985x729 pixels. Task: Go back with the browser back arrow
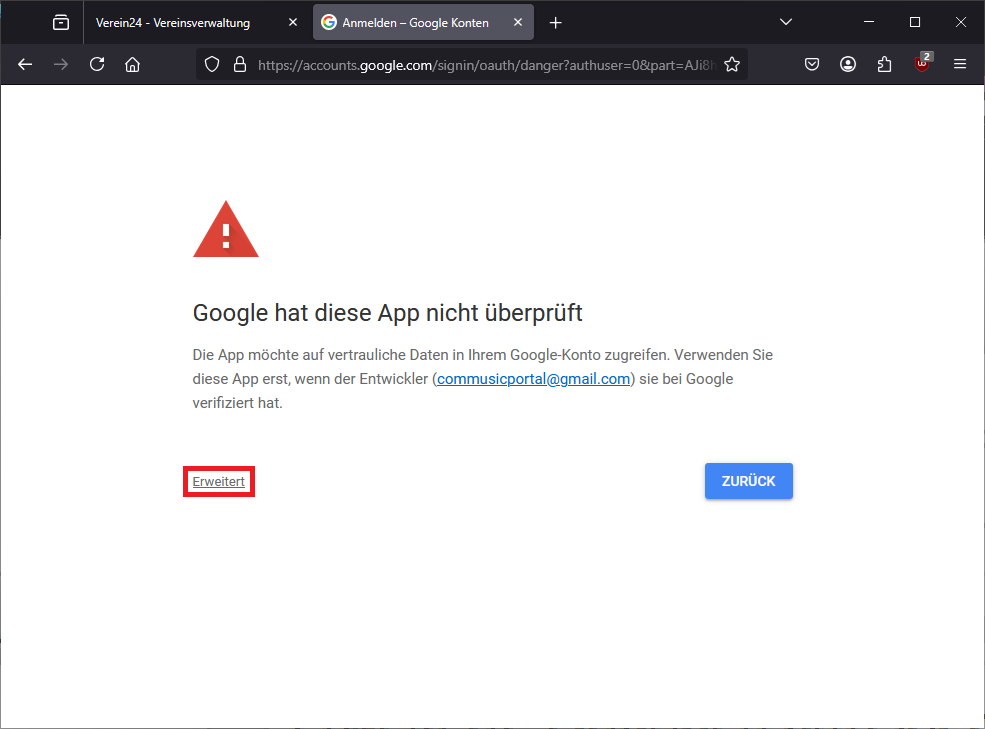(25, 64)
